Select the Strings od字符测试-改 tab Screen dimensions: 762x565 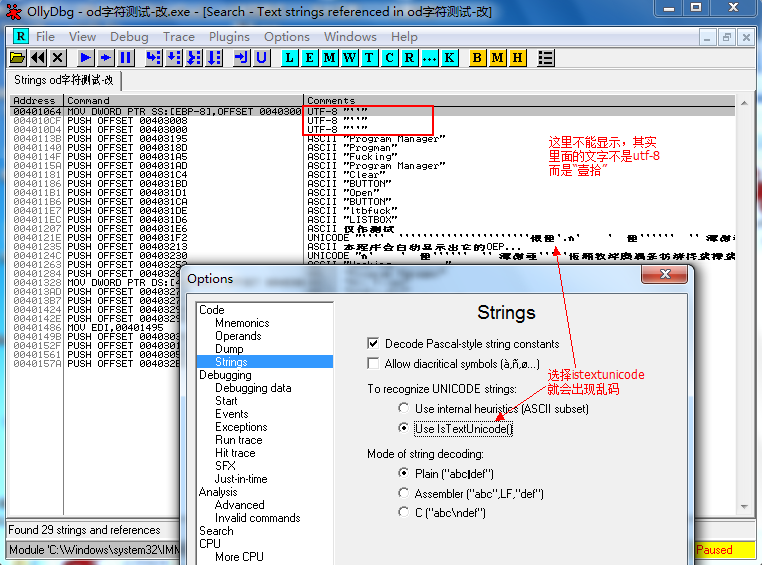(x=64, y=80)
